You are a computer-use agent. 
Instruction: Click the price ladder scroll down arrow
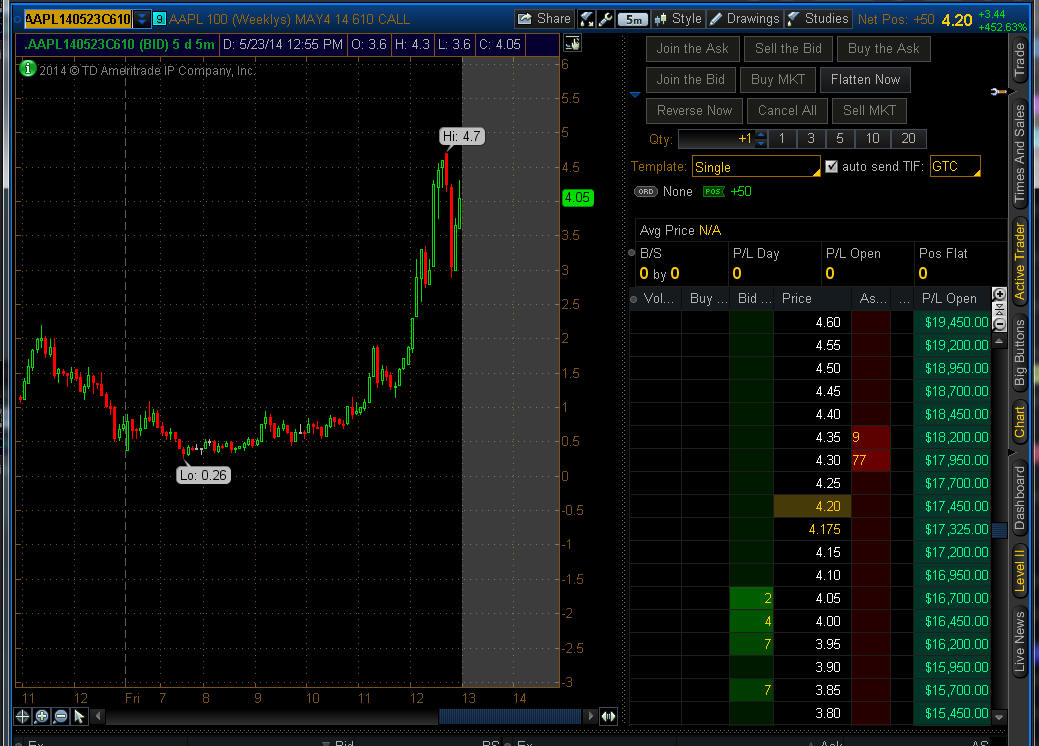tap(999, 717)
